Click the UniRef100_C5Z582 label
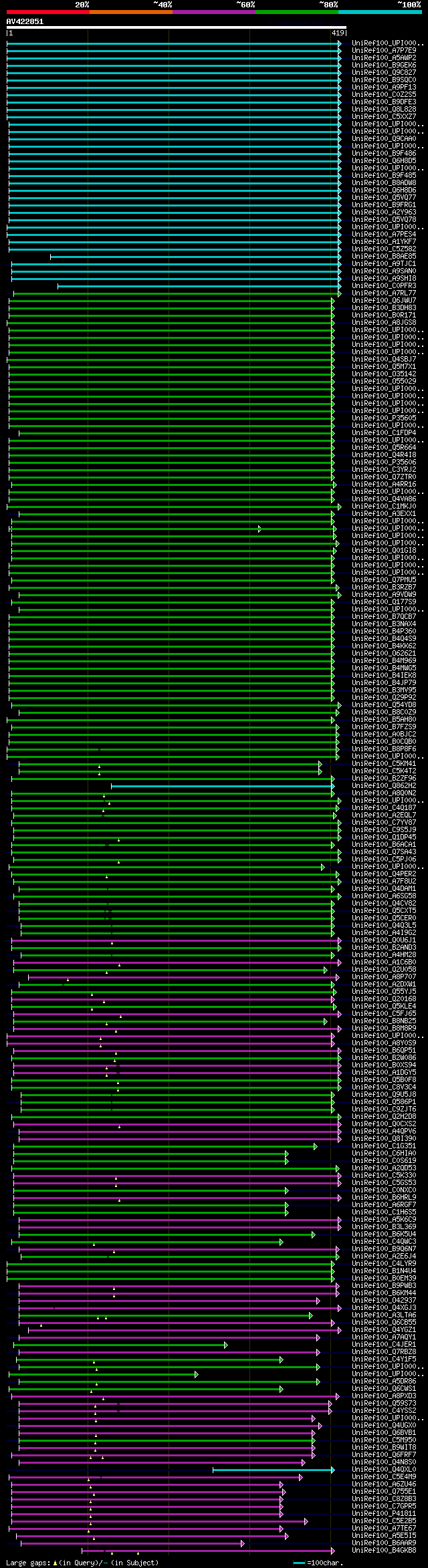The image size is (428, 1568). coord(384,249)
